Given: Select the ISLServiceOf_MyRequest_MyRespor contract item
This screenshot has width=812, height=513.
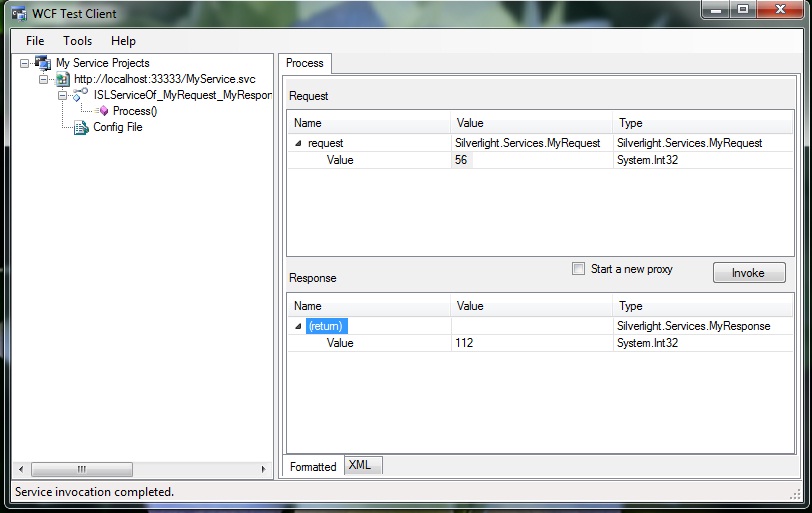Looking at the screenshot, I should 182,95.
